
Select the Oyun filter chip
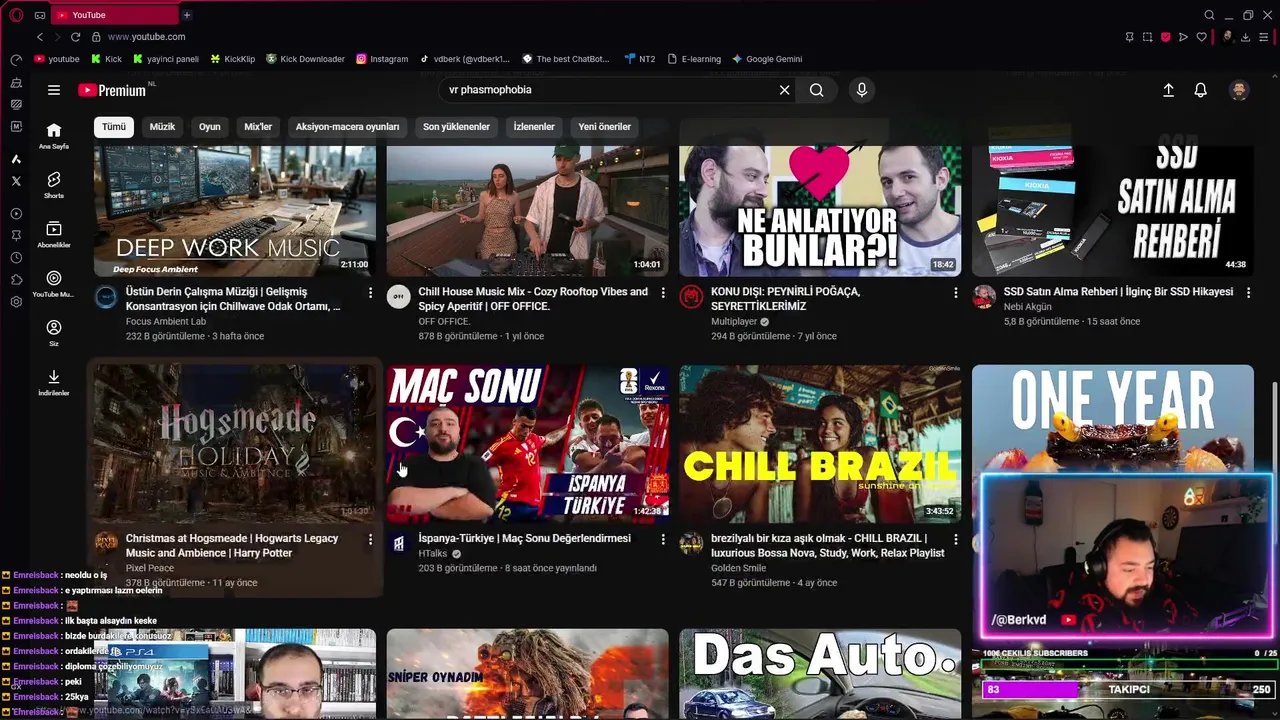209,127
